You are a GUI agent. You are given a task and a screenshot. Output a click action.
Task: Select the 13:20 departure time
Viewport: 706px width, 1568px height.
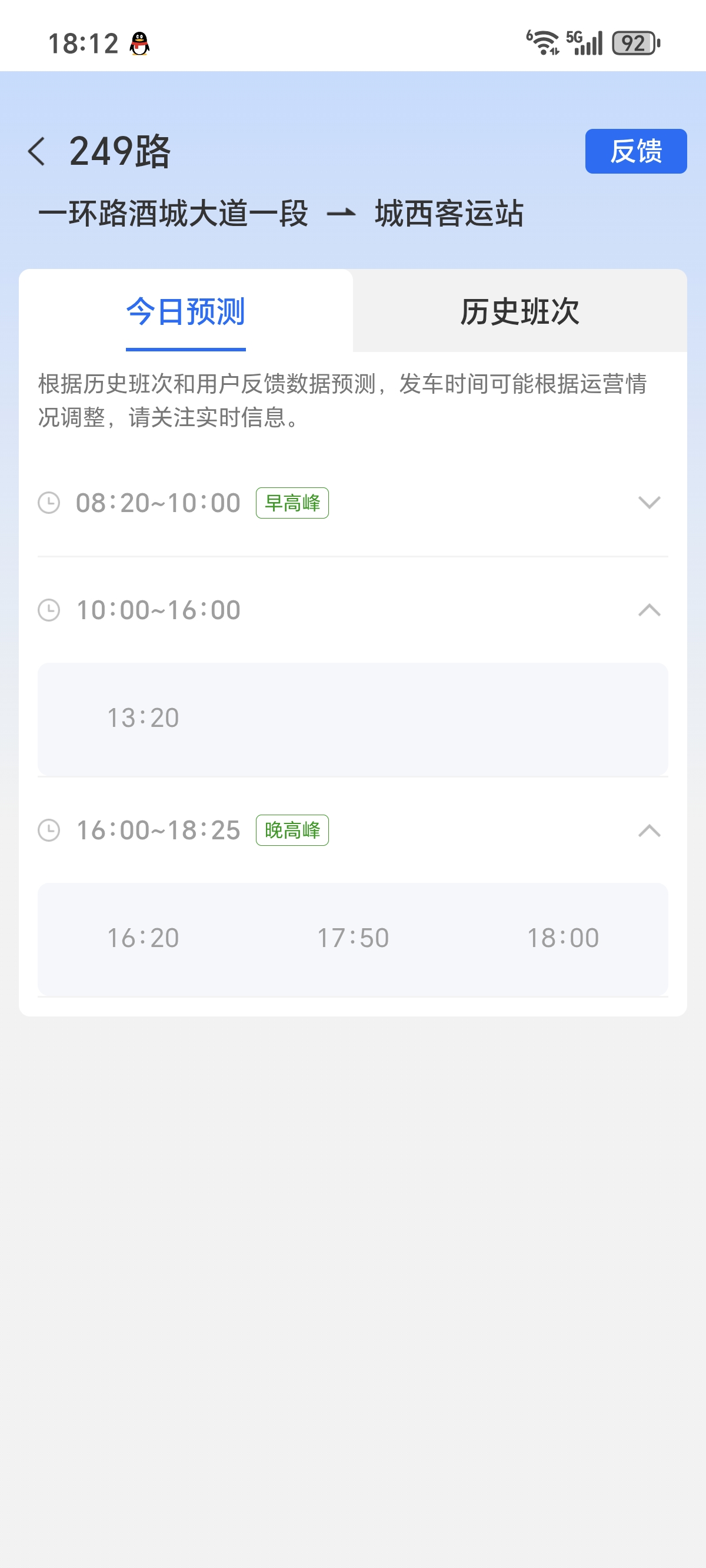pyautogui.click(x=143, y=718)
